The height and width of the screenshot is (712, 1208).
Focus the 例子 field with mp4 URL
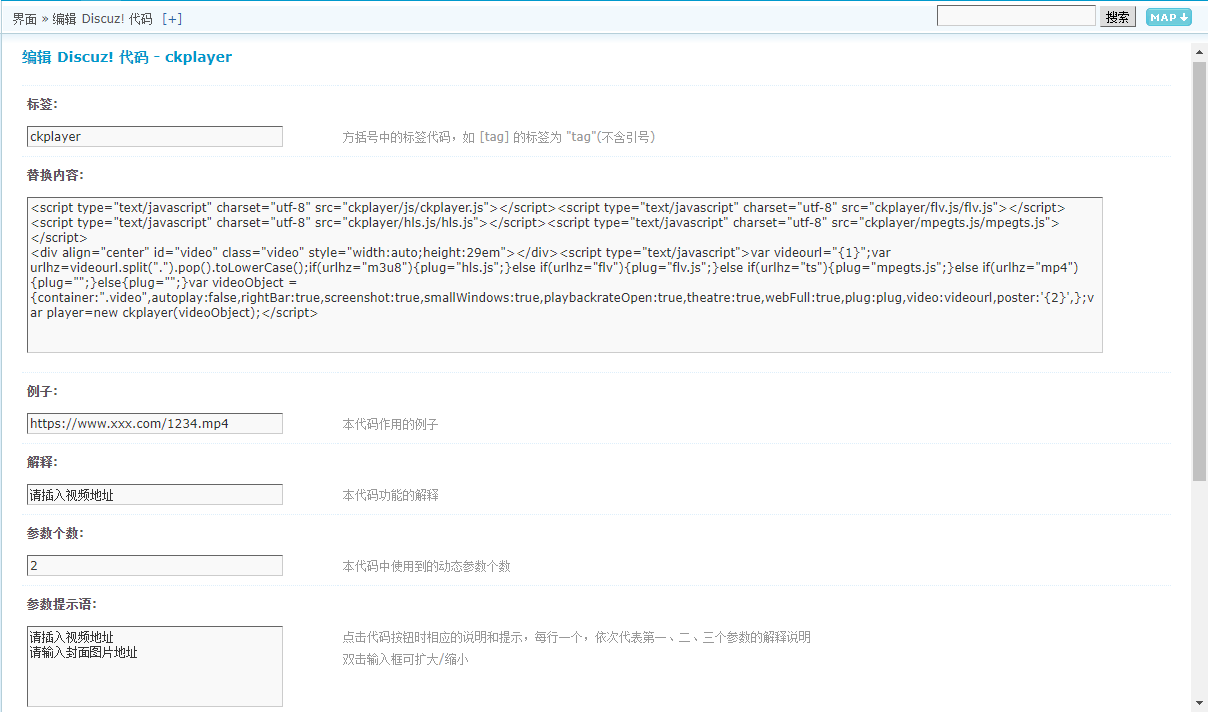155,423
